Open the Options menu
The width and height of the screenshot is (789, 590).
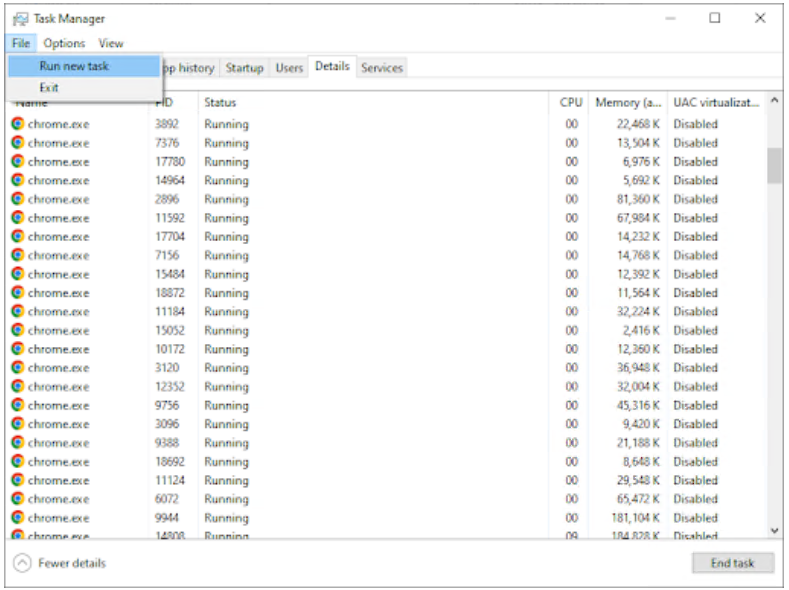(64, 43)
